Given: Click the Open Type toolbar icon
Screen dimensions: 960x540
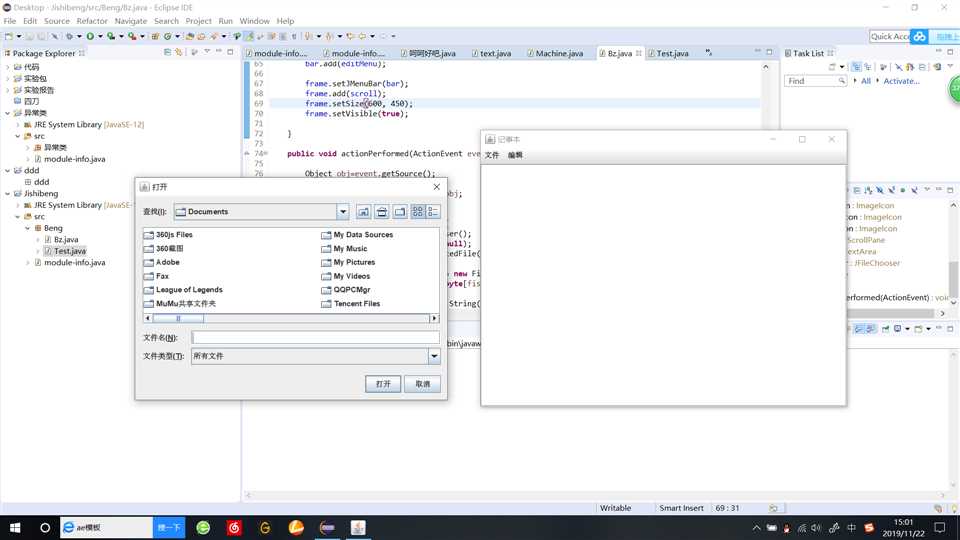Looking at the screenshot, I should click(190, 36).
